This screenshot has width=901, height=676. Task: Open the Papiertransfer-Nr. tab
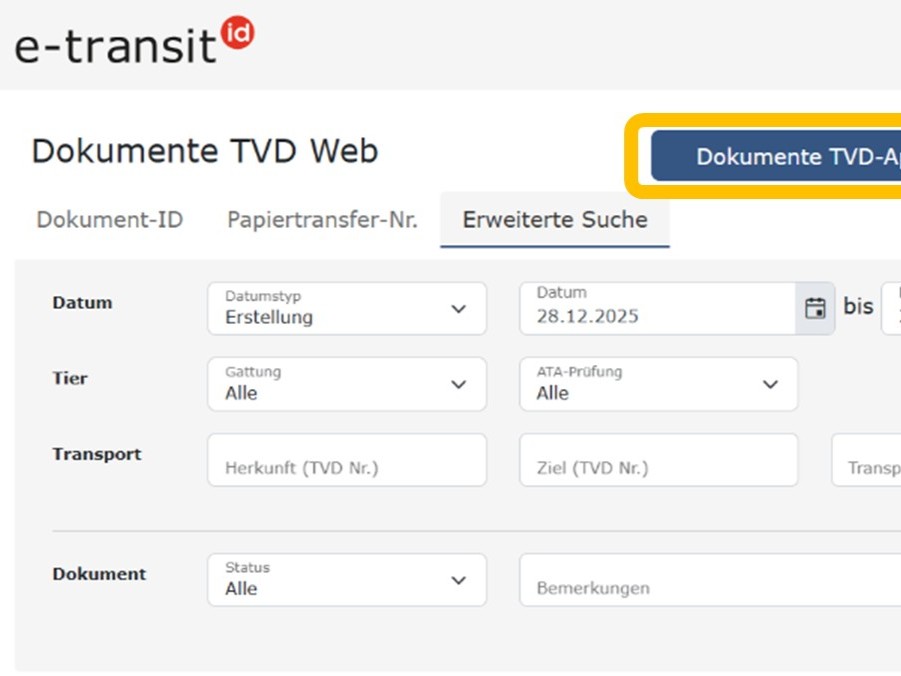click(322, 220)
